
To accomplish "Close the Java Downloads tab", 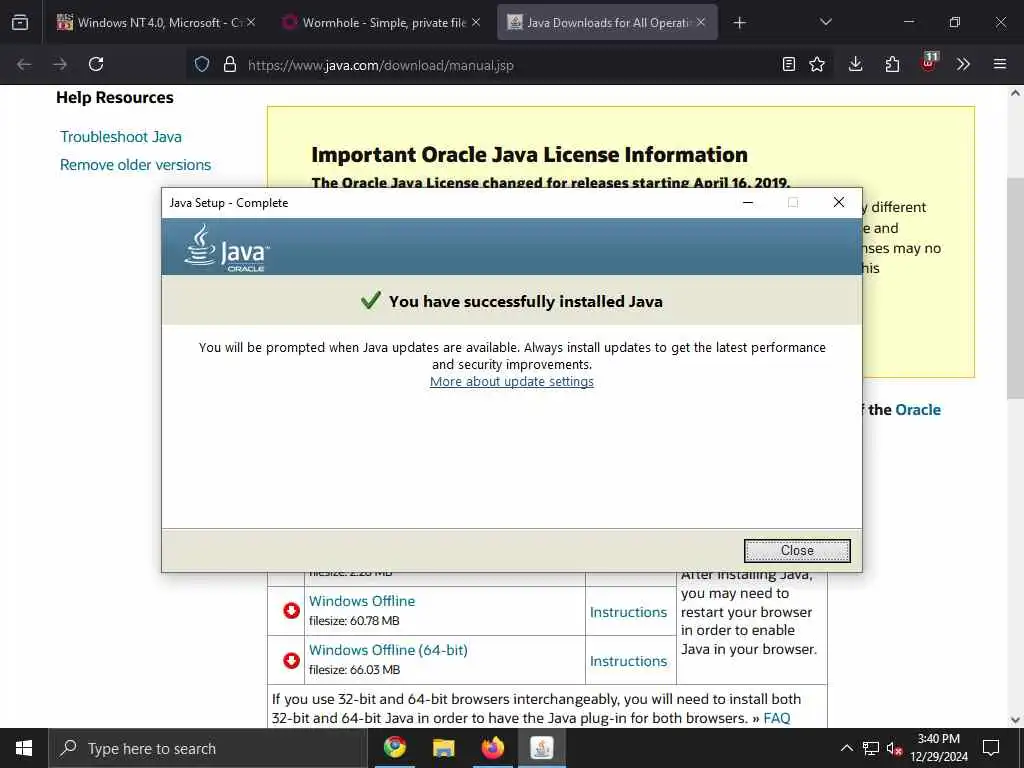I will [x=701, y=22].
